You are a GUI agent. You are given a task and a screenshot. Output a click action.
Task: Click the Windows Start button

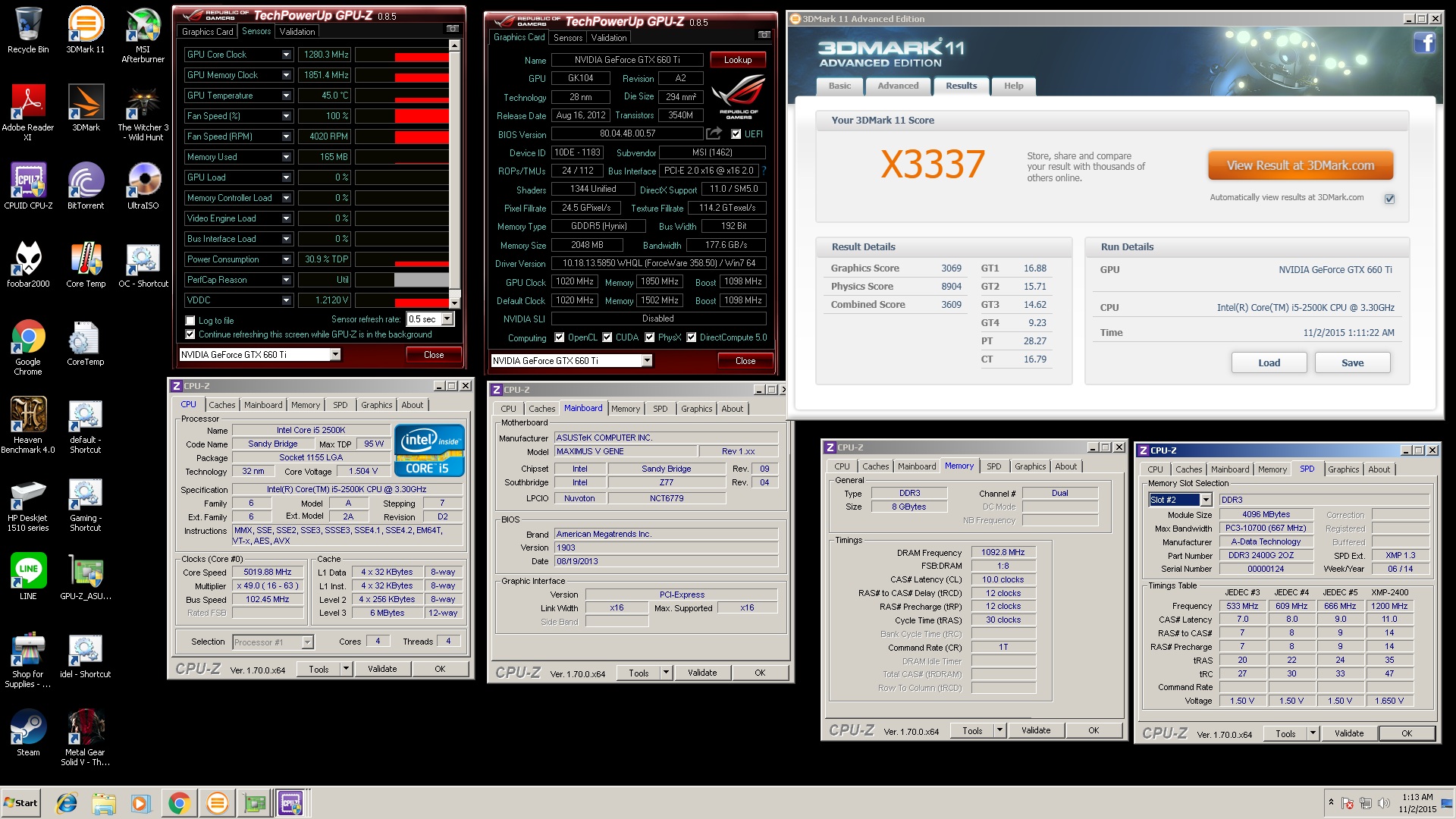(21, 803)
